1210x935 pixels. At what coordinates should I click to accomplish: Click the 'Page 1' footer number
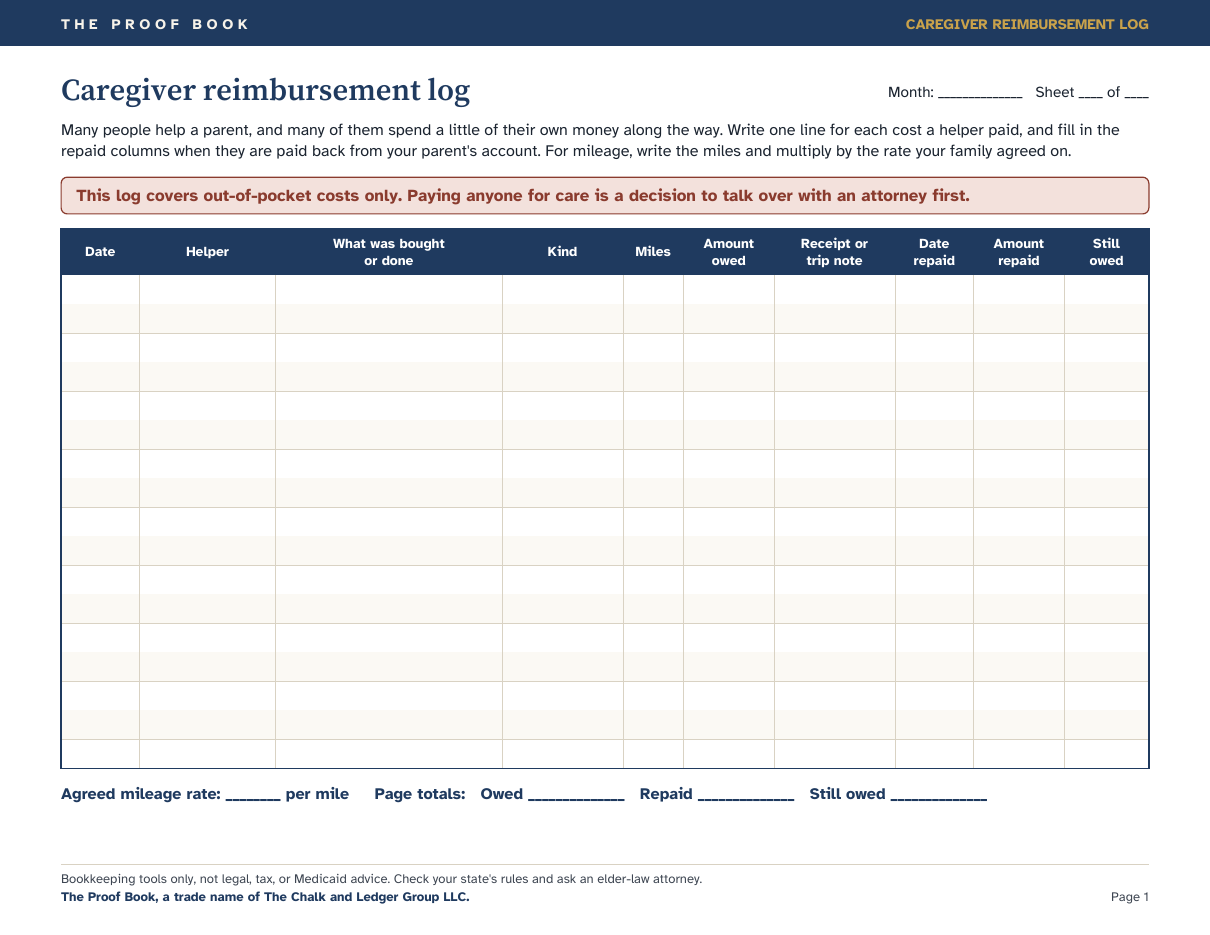point(1130,897)
